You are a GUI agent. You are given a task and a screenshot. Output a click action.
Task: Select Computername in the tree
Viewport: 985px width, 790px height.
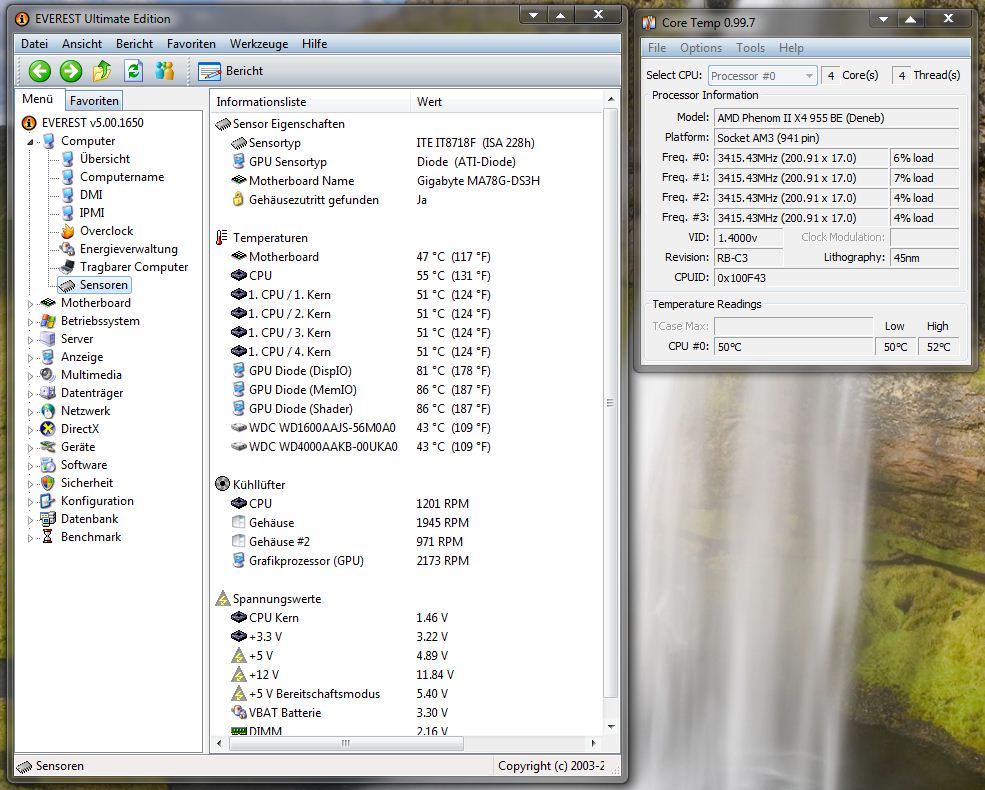pos(122,177)
